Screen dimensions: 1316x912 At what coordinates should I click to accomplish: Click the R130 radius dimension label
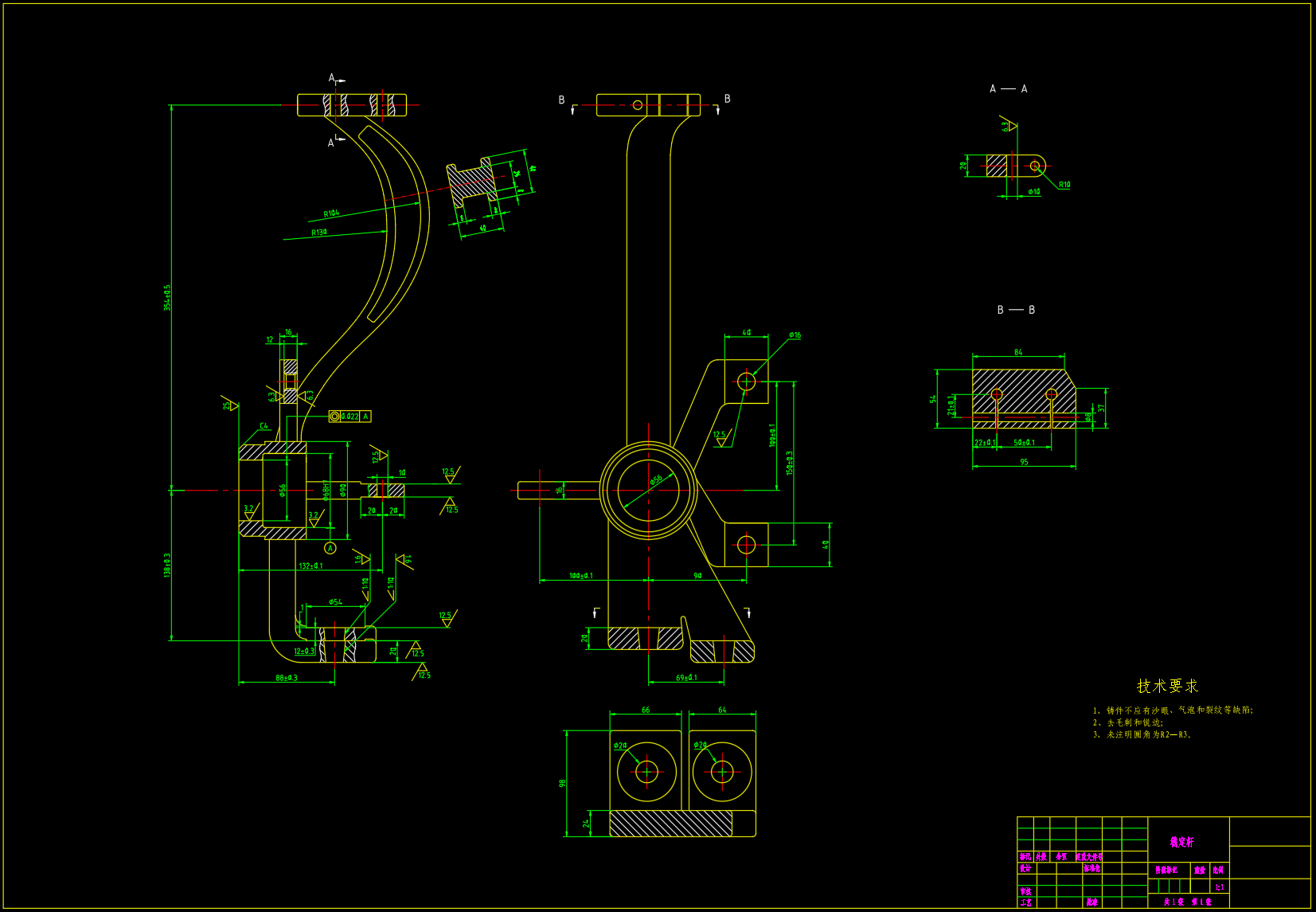coord(318,233)
